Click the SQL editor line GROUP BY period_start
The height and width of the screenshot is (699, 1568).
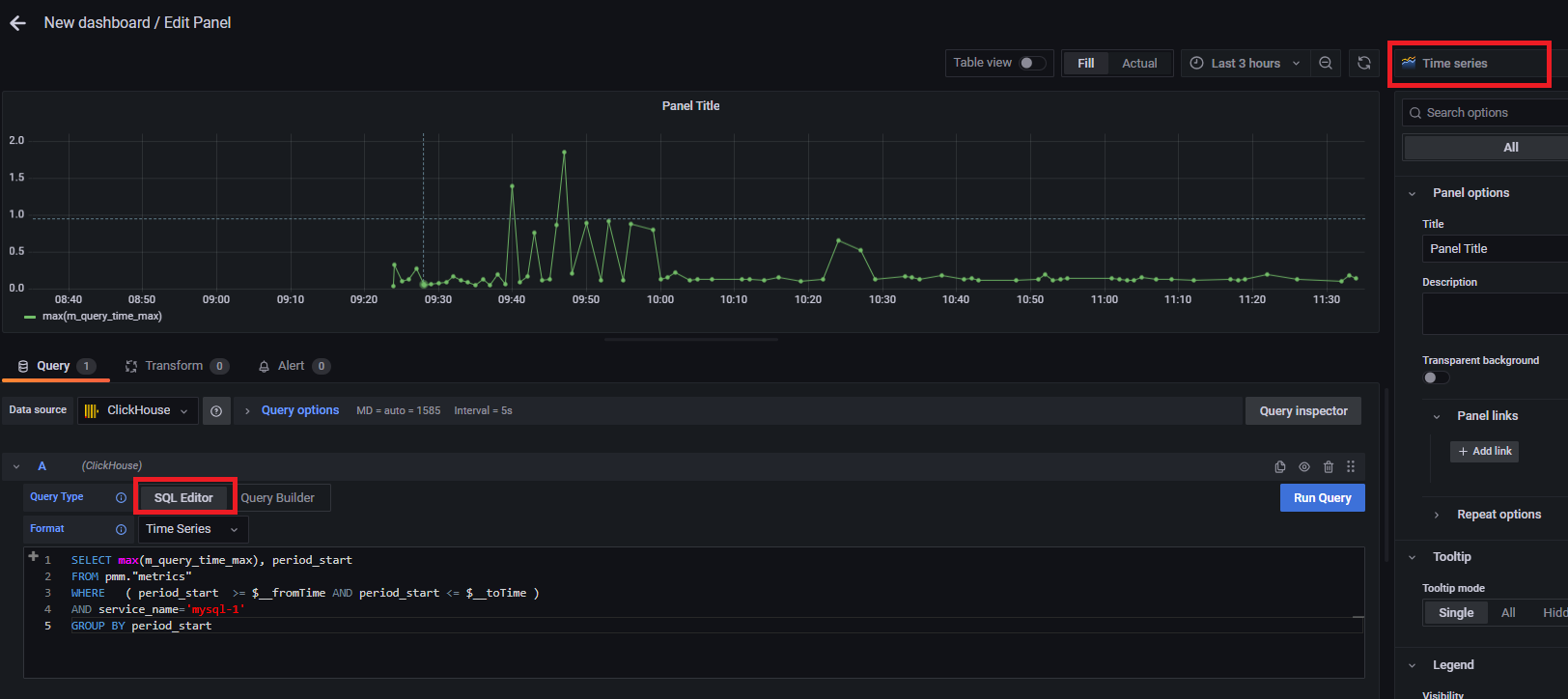tap(141, 626)
